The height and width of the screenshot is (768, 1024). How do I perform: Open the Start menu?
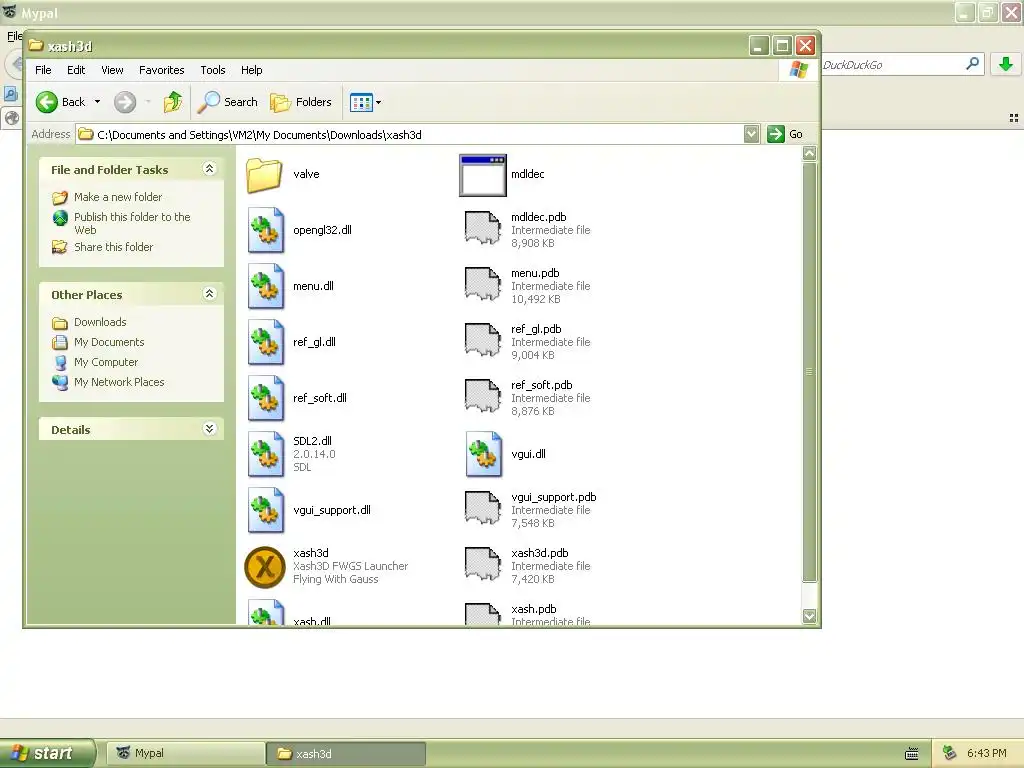point(47,753)
